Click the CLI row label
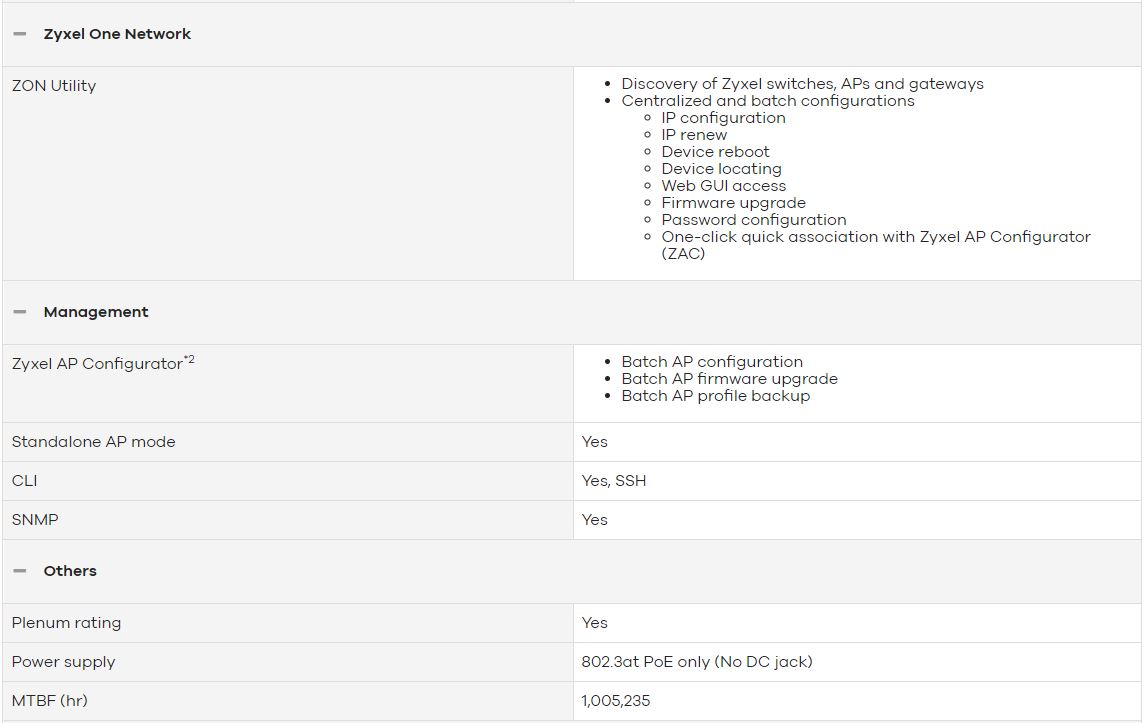This screenshot has height=723, width=1144. [x=24, y=481]
